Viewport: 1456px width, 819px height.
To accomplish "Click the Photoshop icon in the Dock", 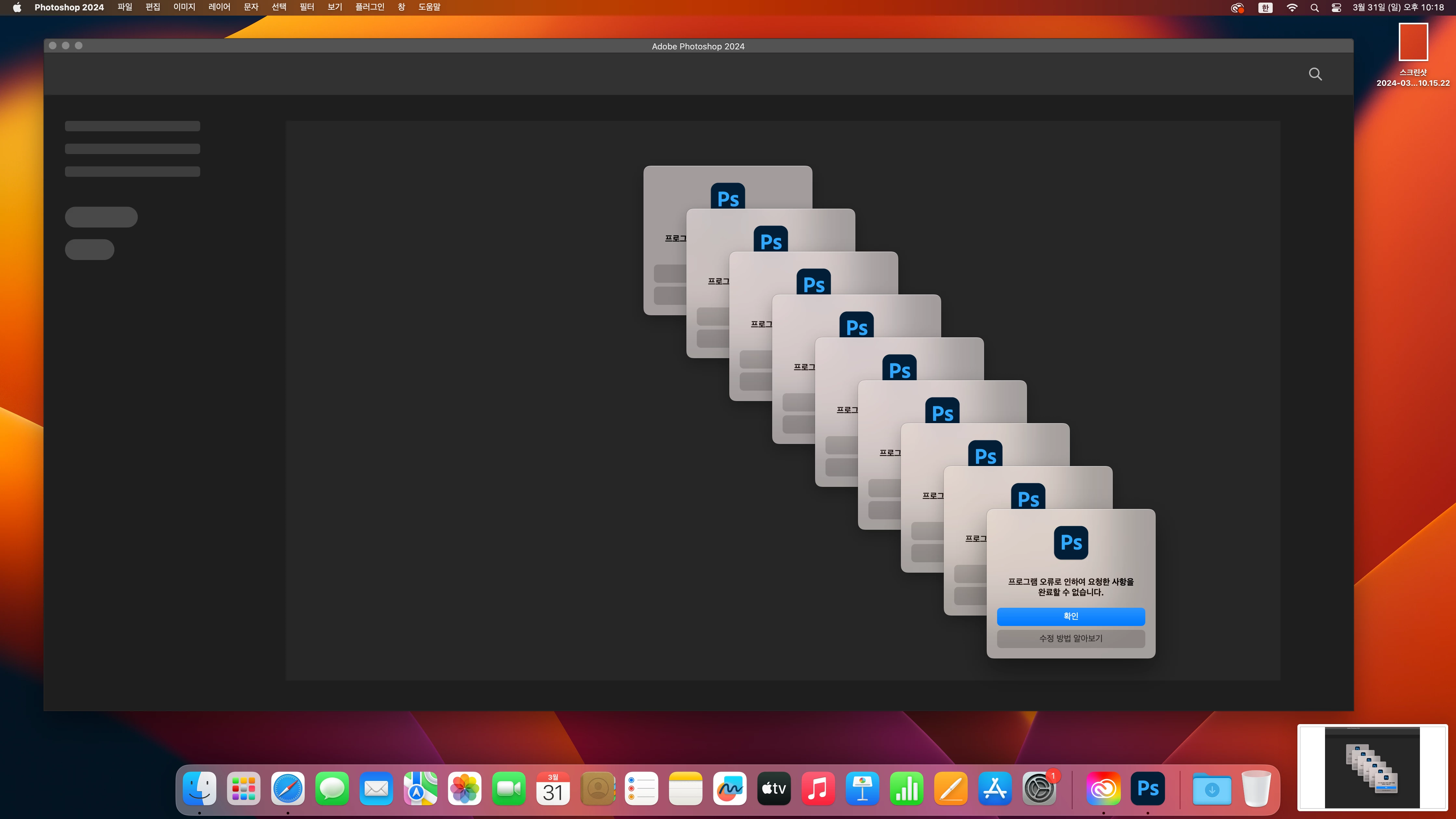I will pyautogui.click(x=1147, y=788).
